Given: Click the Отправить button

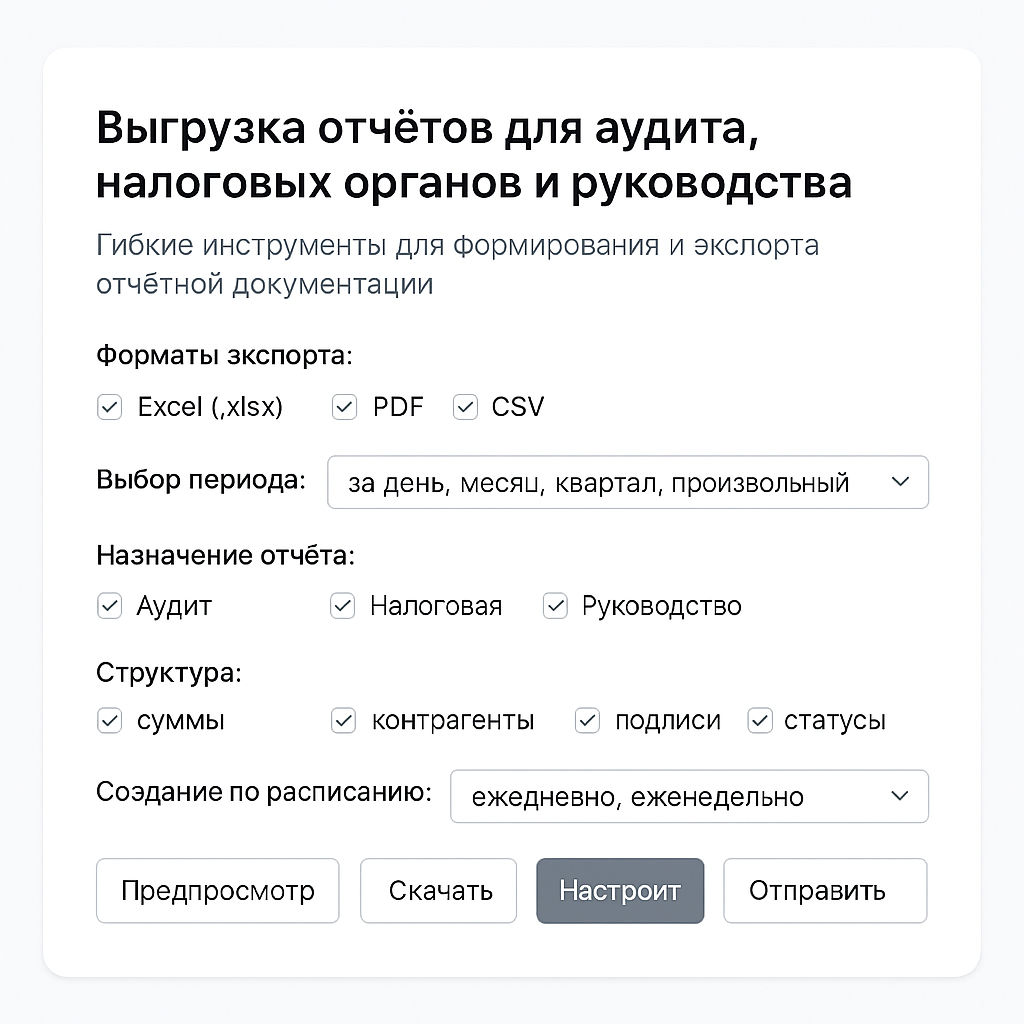Looking at the screenshot, I should click(825, 891).
